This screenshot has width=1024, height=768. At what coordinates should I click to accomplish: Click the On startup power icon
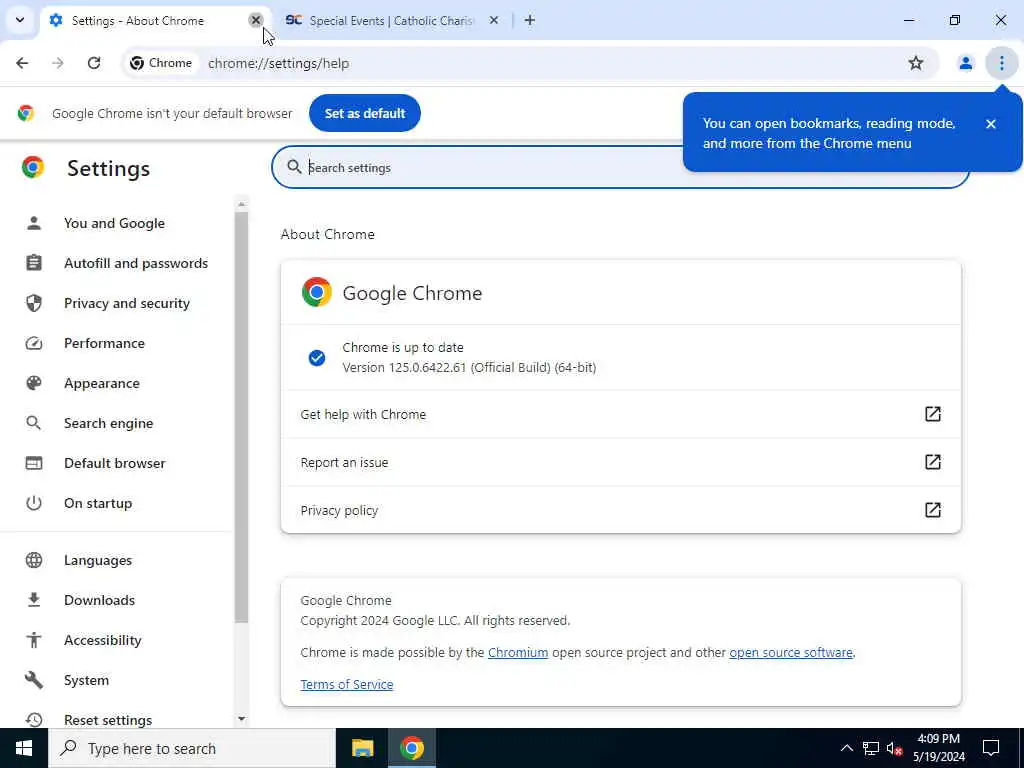coord(33,503)
